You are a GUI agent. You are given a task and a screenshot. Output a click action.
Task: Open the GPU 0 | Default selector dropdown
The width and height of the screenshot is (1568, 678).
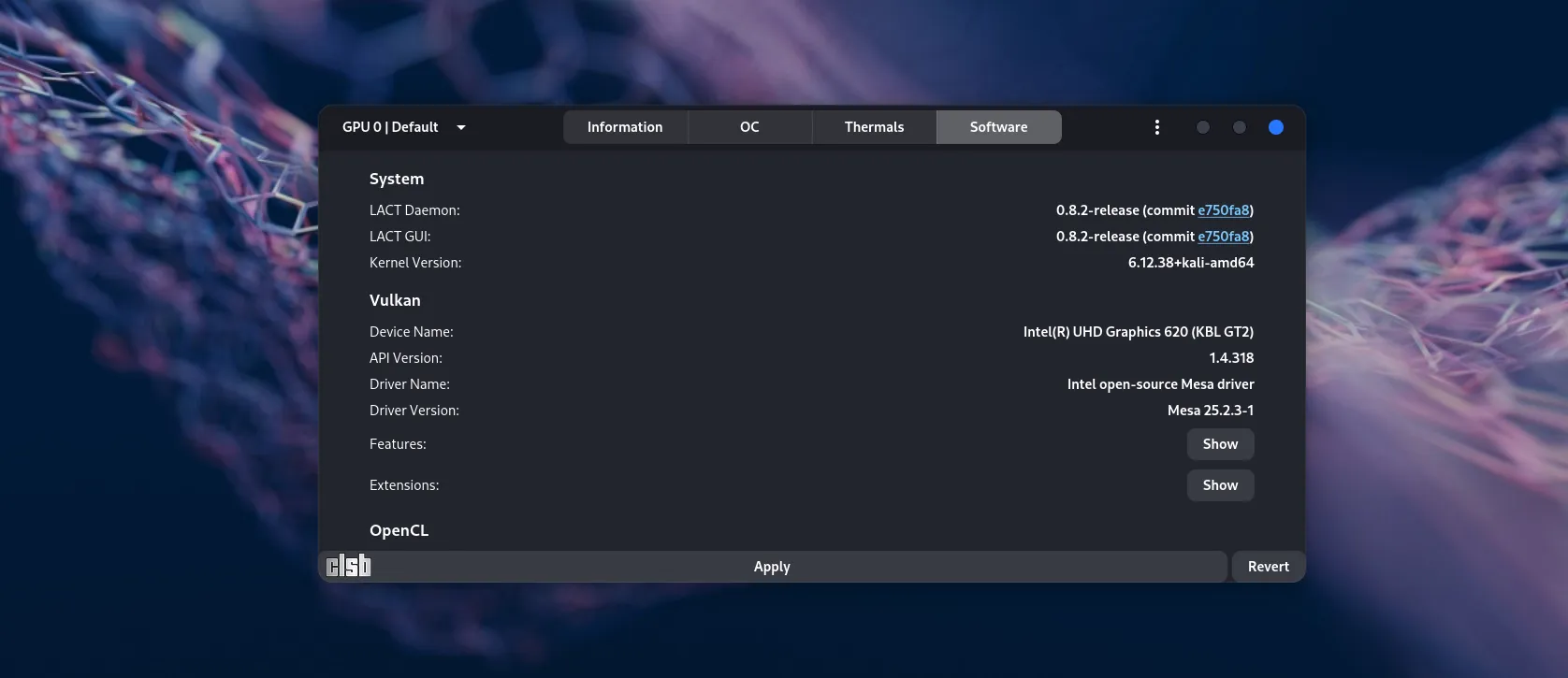[x=403, y=127]
